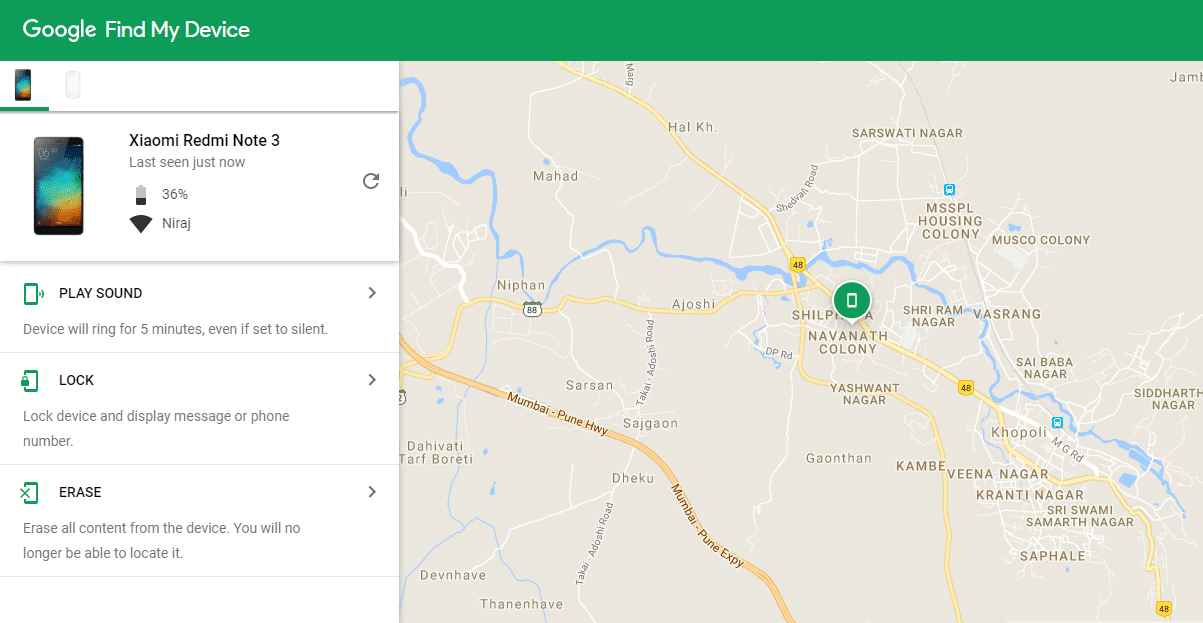Click the route 48 shield near Yashwant Nagar
This screenshot has width=1203, height=623.
pyautogui.click(x=965, y=387)
